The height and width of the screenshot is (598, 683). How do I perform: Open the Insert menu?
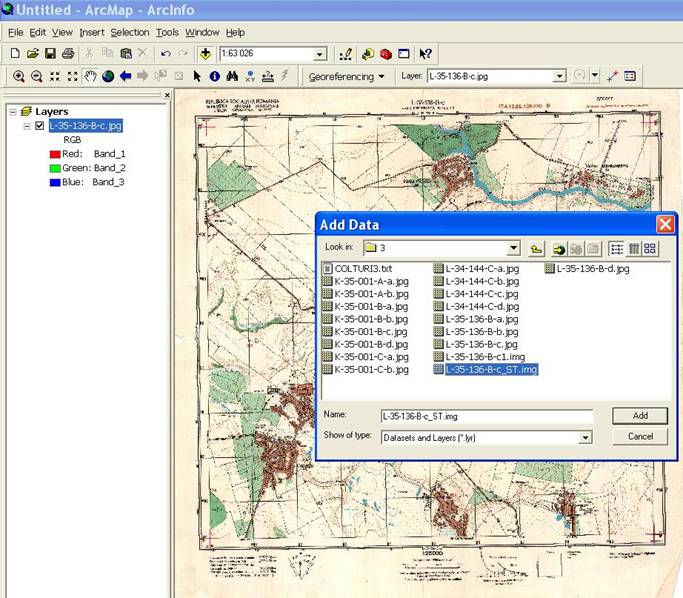(91, 32)
